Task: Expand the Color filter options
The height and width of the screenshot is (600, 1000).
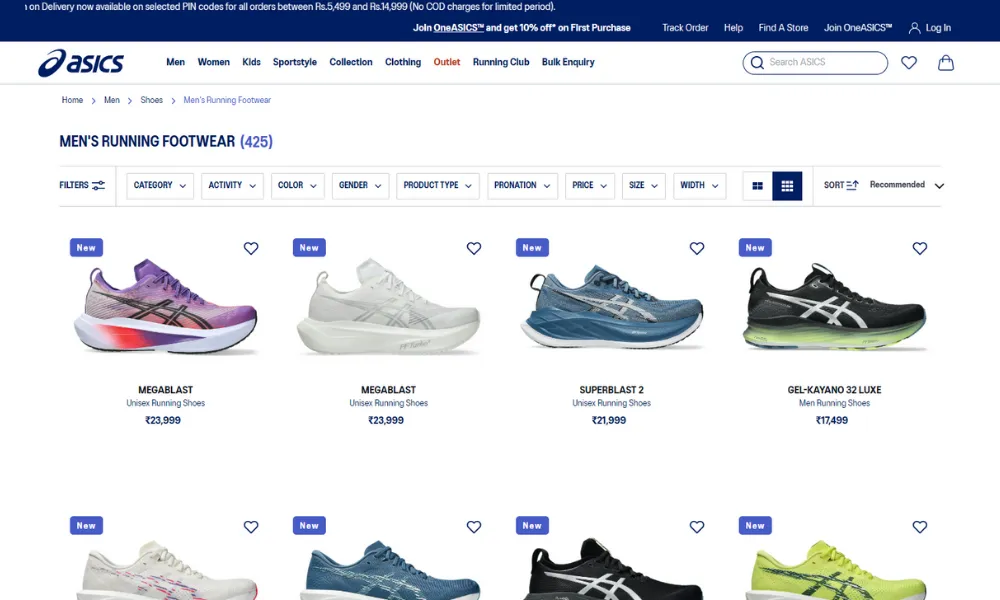Action: 297,186
